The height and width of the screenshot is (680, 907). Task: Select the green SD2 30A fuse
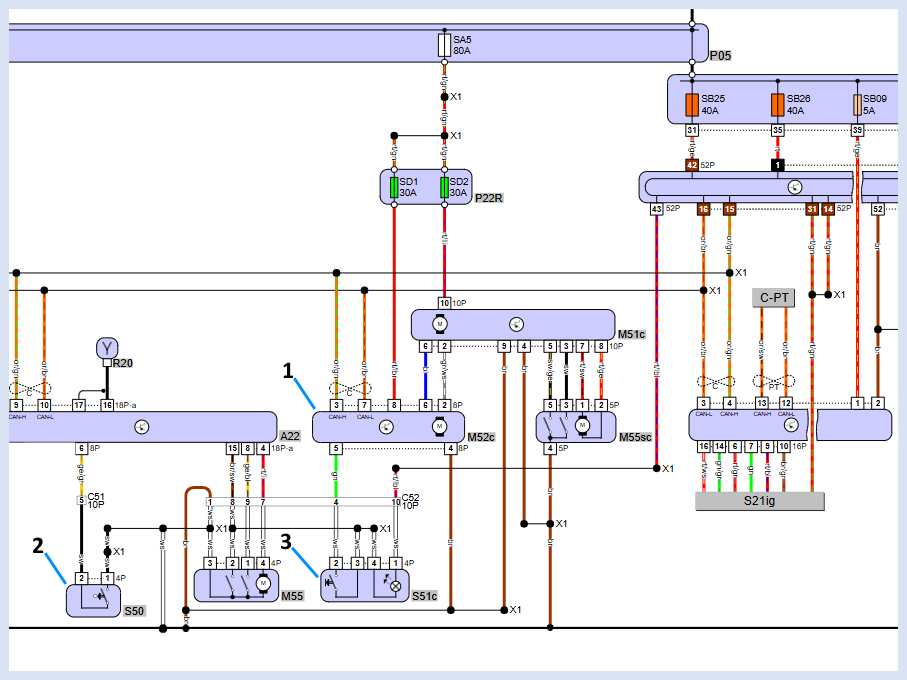[444, 187]
